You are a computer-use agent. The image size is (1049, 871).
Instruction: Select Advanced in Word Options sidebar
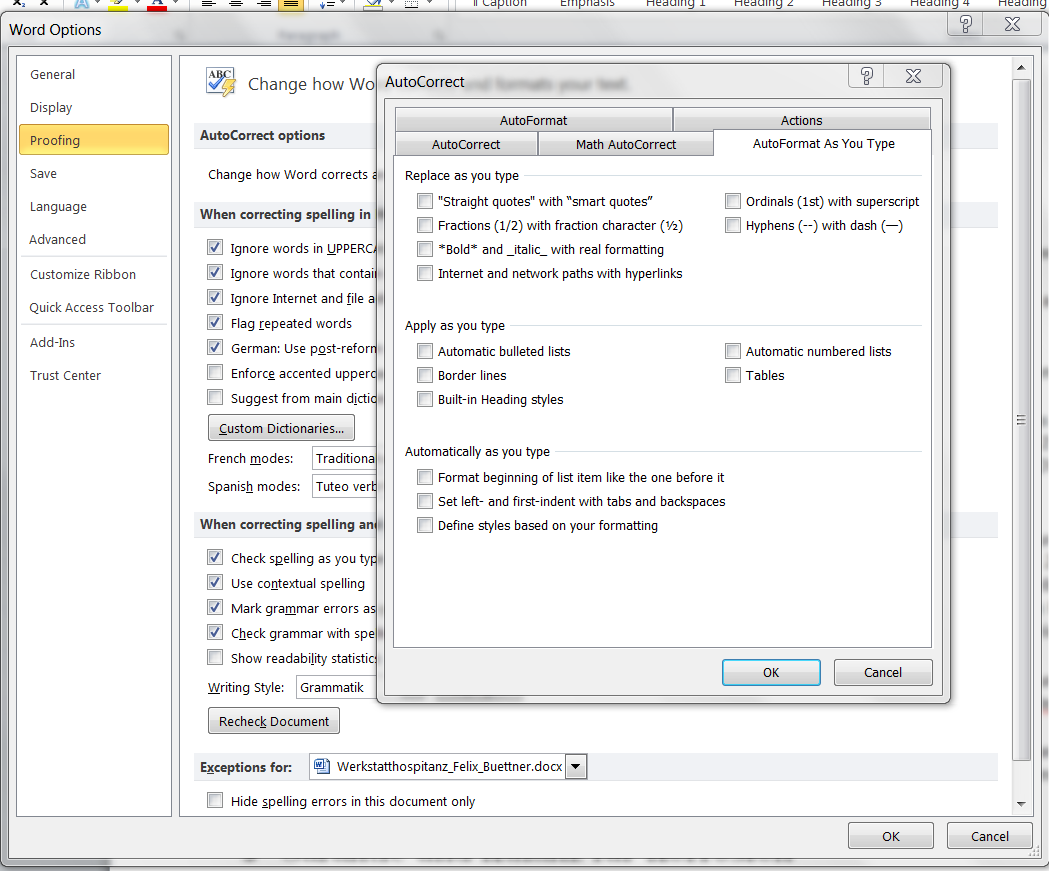pos(58,240)
